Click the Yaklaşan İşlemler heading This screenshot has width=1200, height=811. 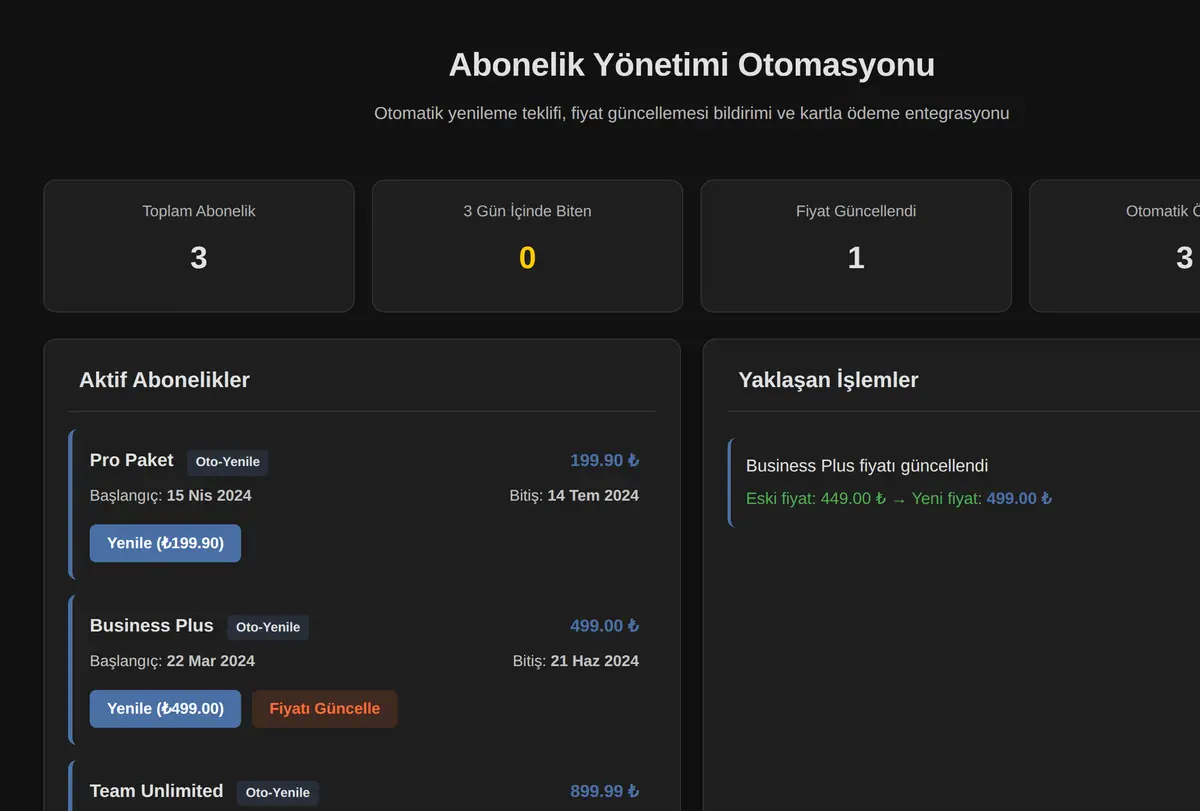828,379
